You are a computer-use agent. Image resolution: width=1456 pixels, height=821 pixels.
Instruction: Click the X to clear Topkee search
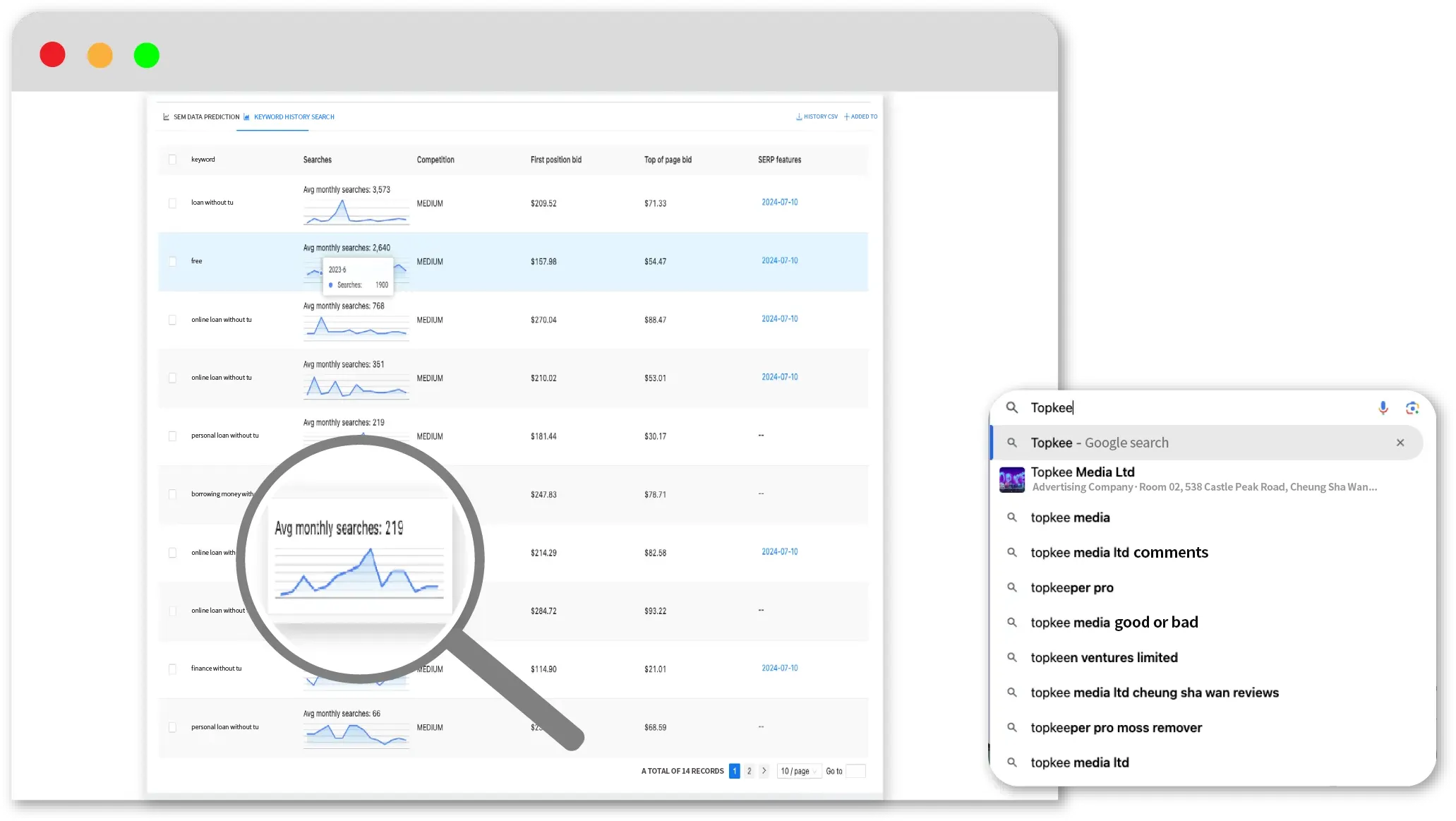point(1400,442)
